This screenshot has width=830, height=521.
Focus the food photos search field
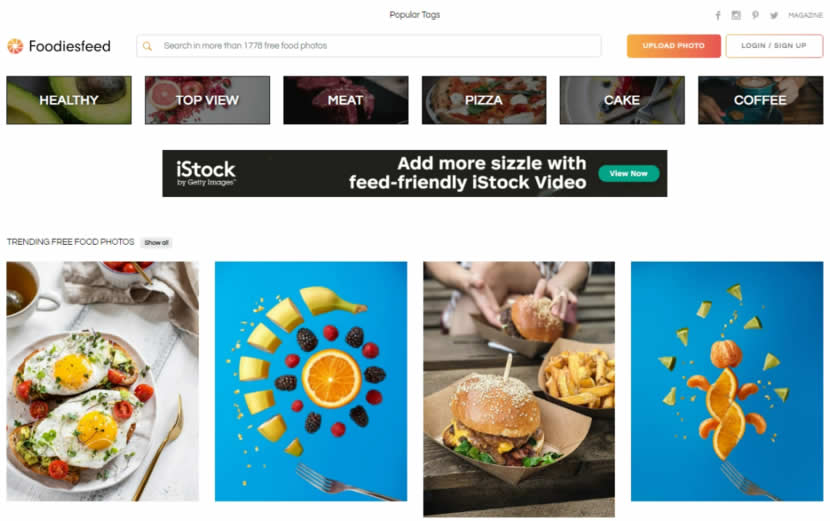click(368, 46)
